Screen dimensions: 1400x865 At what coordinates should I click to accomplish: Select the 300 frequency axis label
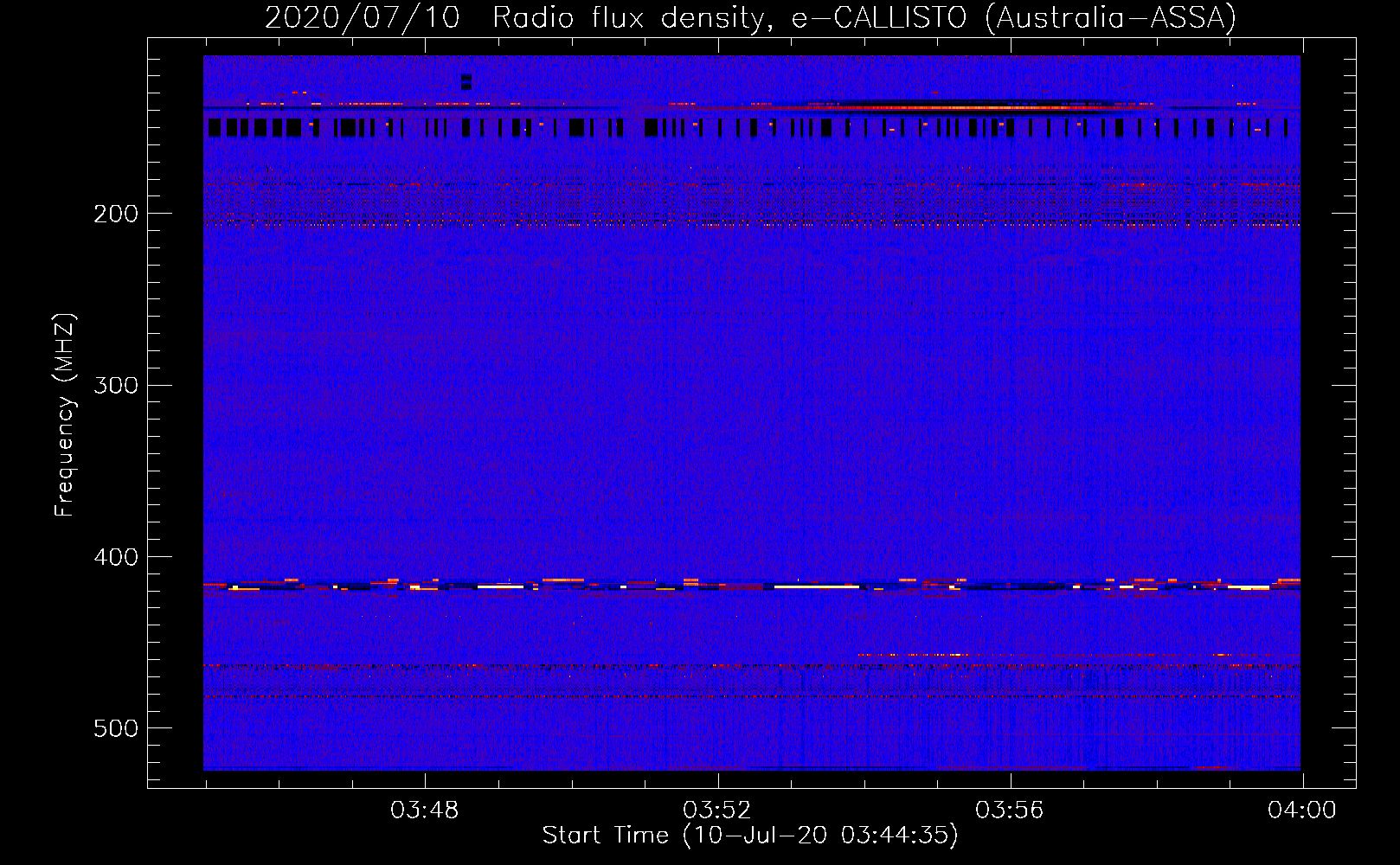pos(116,385)
